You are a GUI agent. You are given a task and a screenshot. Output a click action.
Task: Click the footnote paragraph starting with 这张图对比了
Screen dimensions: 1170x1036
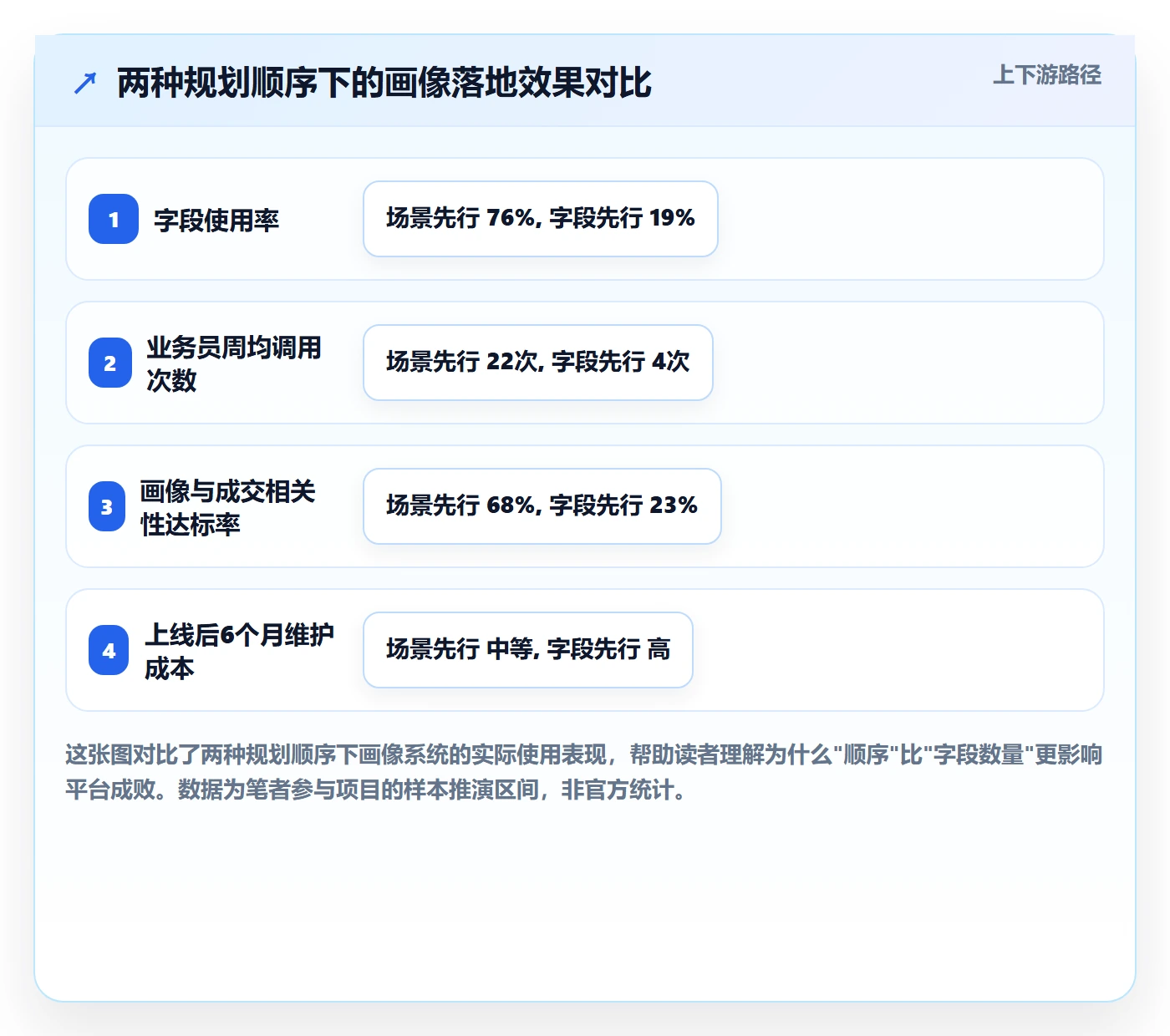pos(584,772)
